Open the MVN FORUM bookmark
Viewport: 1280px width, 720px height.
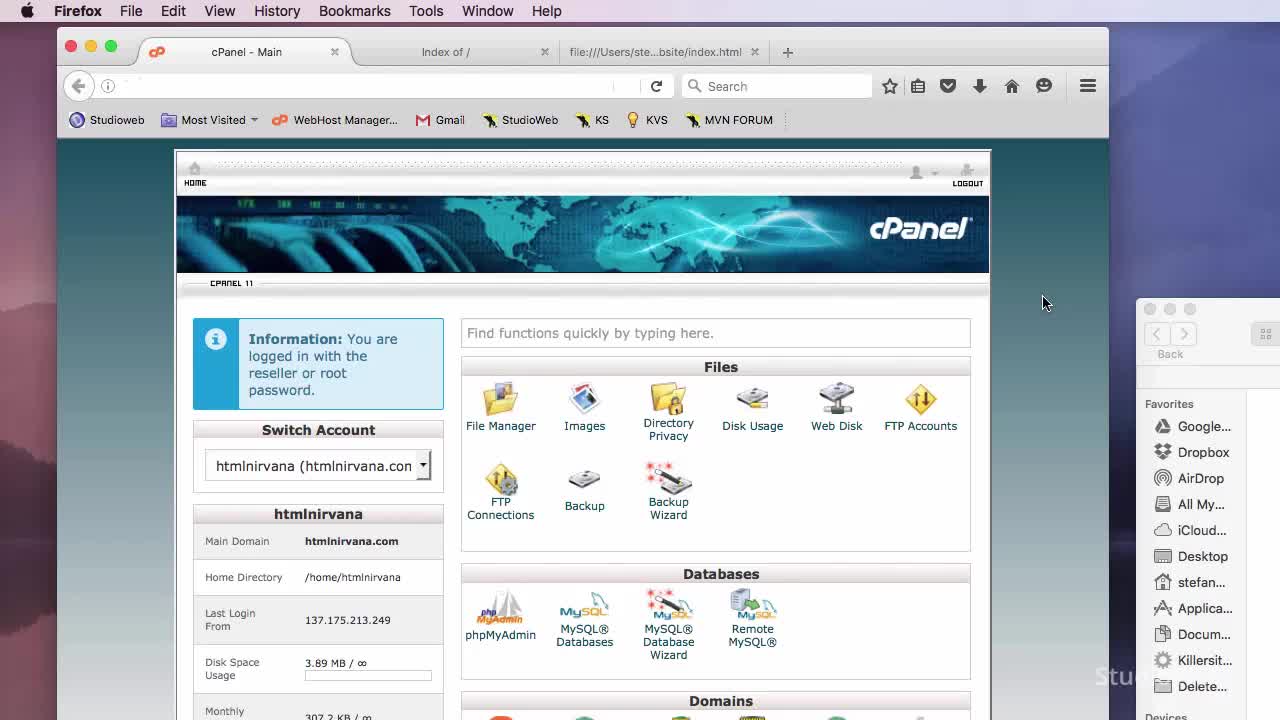click(729, 120)
